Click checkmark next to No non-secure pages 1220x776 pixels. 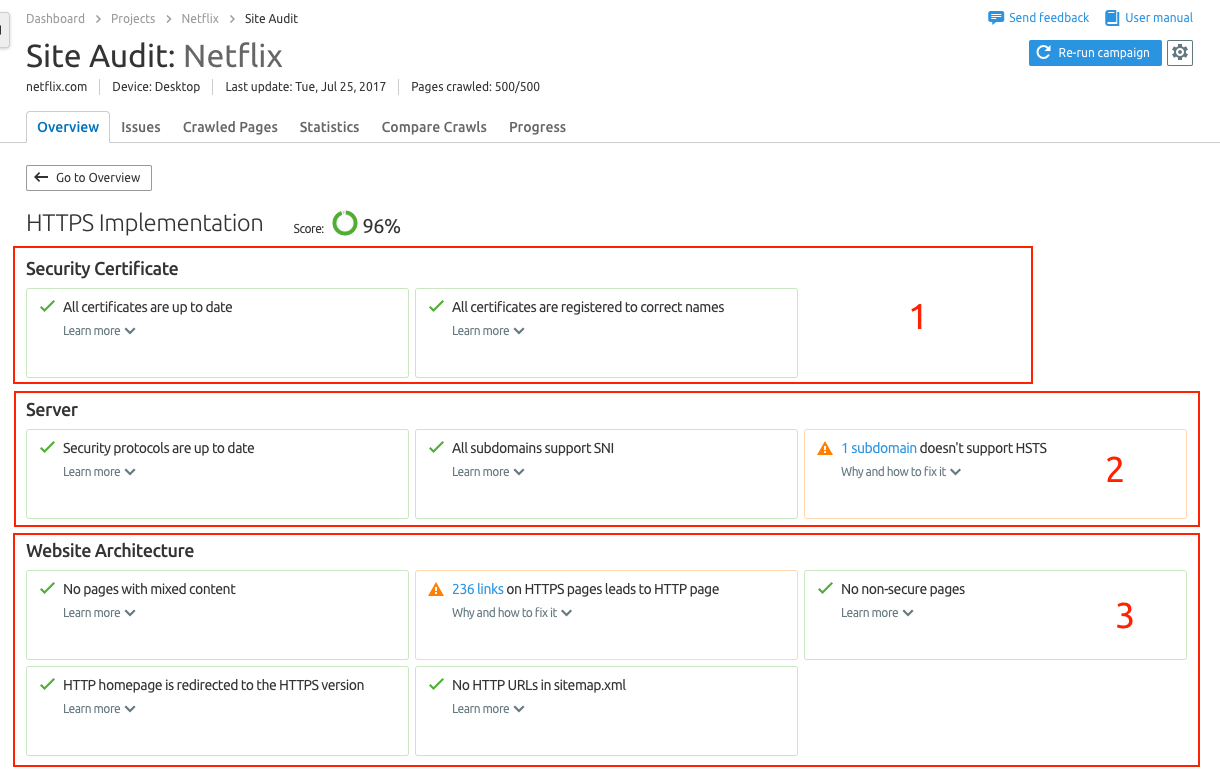824,589
